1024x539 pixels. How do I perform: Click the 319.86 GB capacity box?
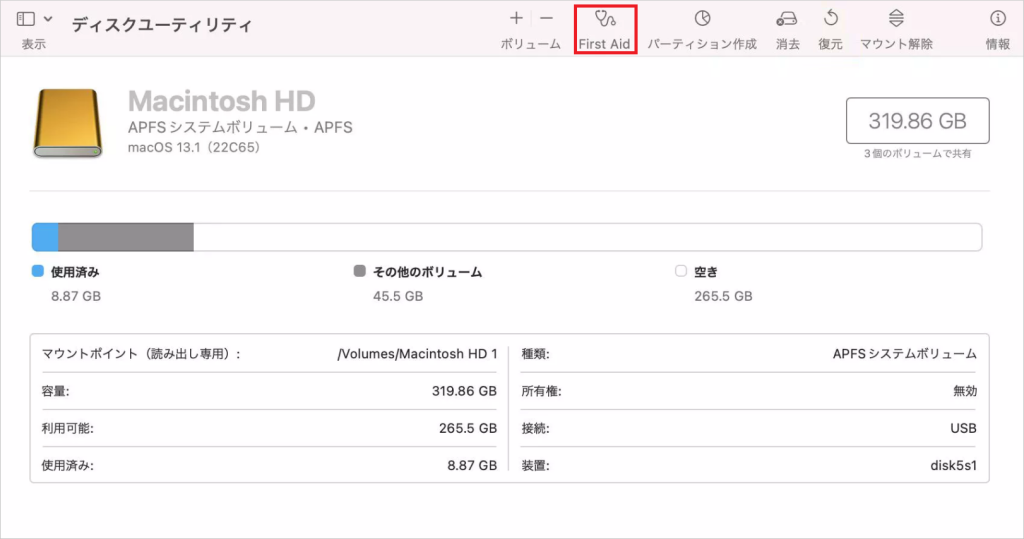[918, 121]
